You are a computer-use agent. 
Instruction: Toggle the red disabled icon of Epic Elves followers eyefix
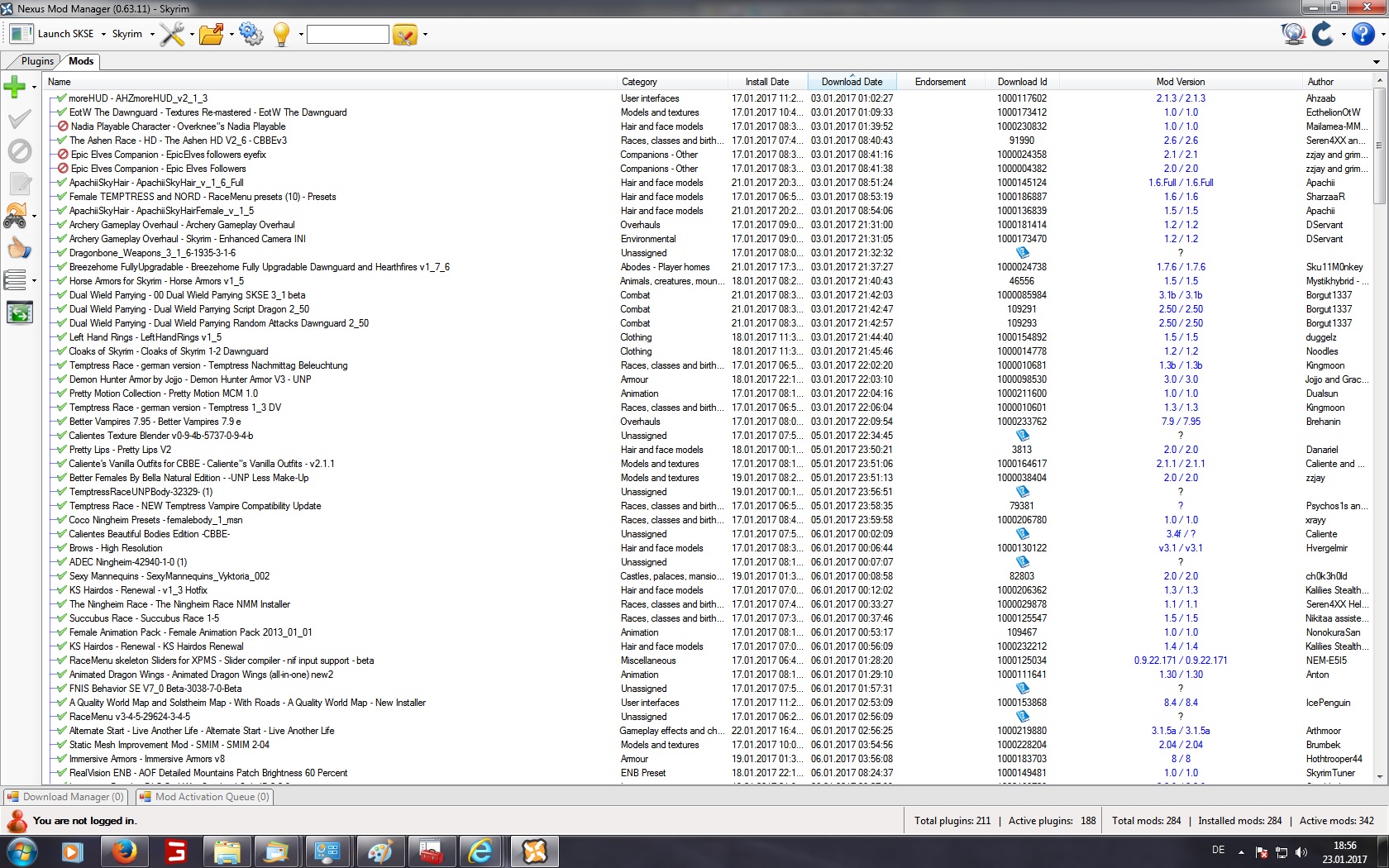[x=63, y=155]
